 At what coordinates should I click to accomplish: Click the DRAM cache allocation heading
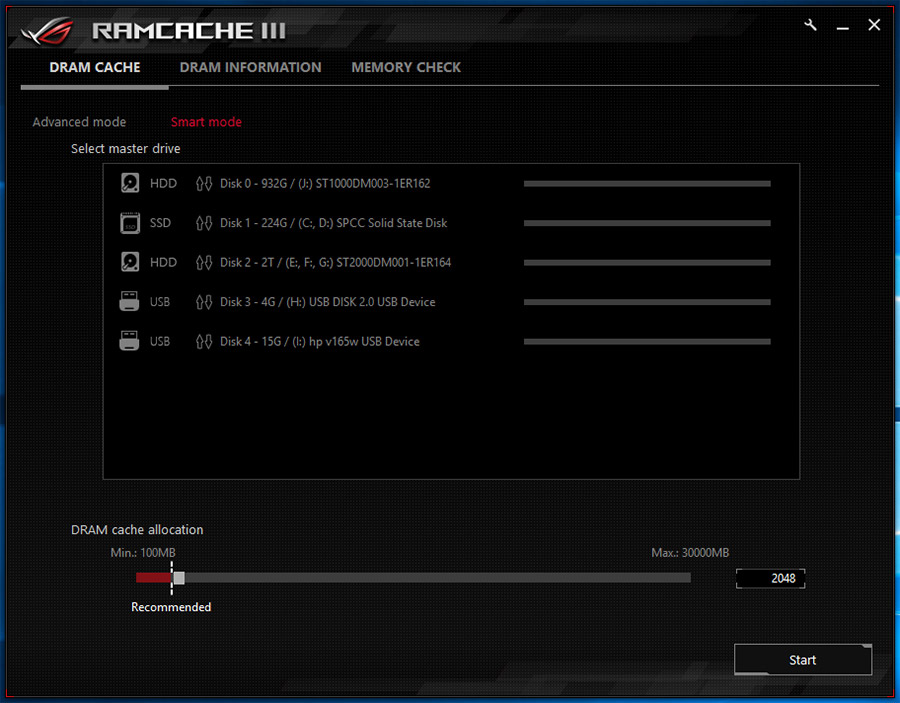pos(137,530)
